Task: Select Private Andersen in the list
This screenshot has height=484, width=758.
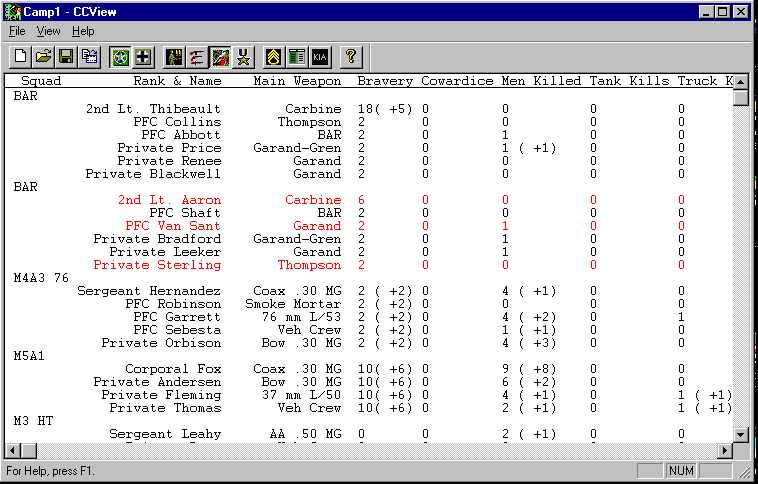Action: point(368,382)
